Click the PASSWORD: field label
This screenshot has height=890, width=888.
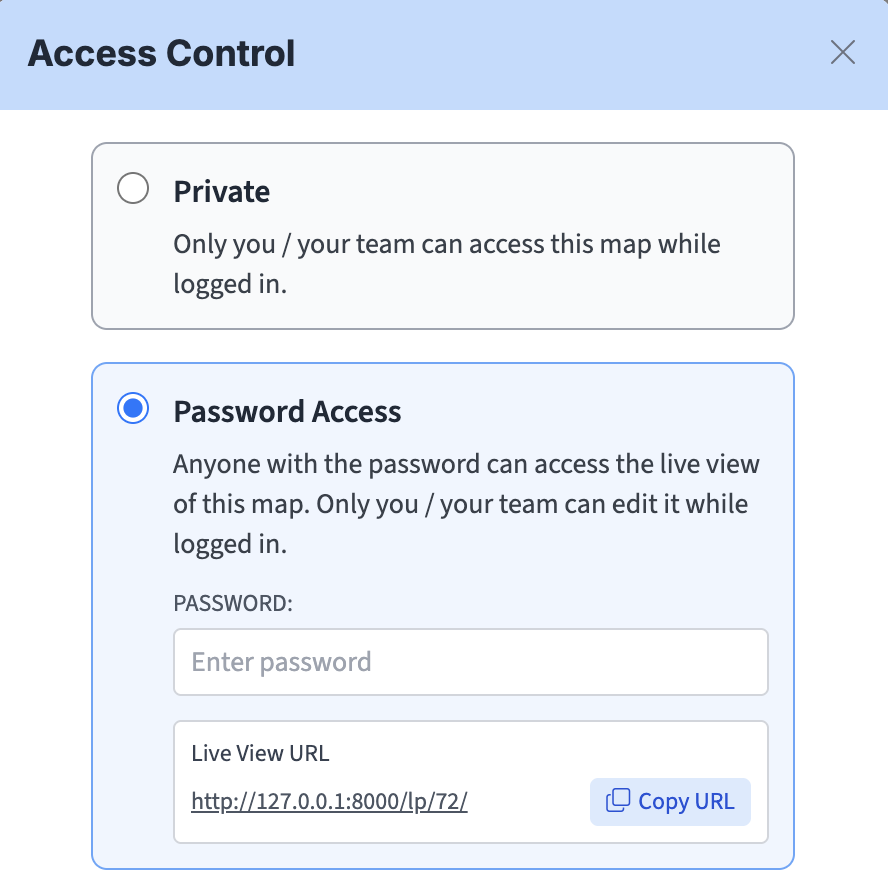click(233, 604)
